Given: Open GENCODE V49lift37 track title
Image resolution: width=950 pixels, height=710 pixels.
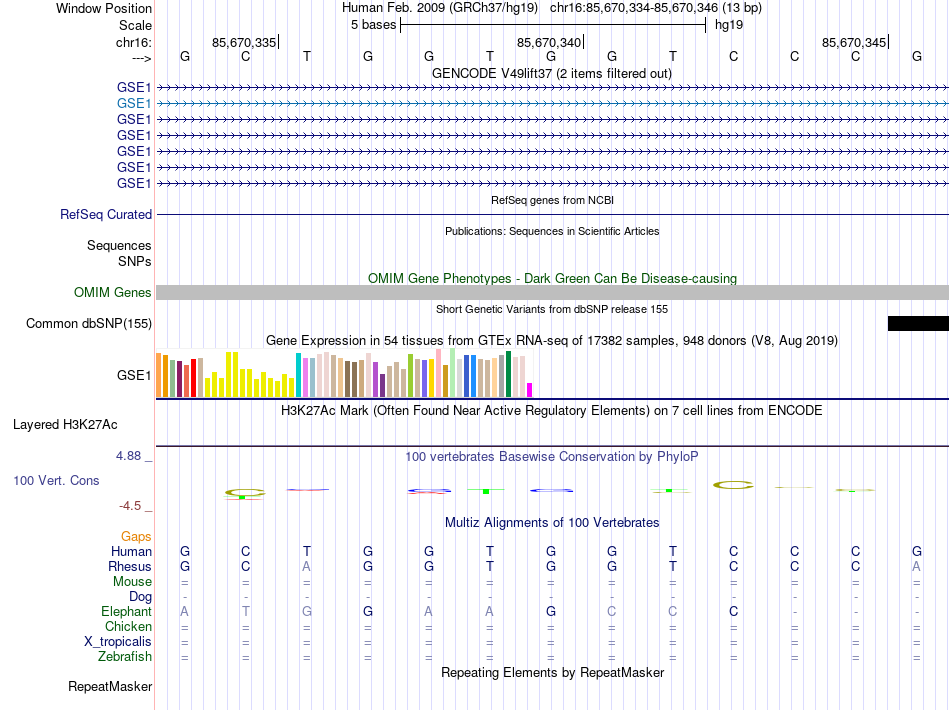Looking at the screenshot, I should (x=551, y=73).
